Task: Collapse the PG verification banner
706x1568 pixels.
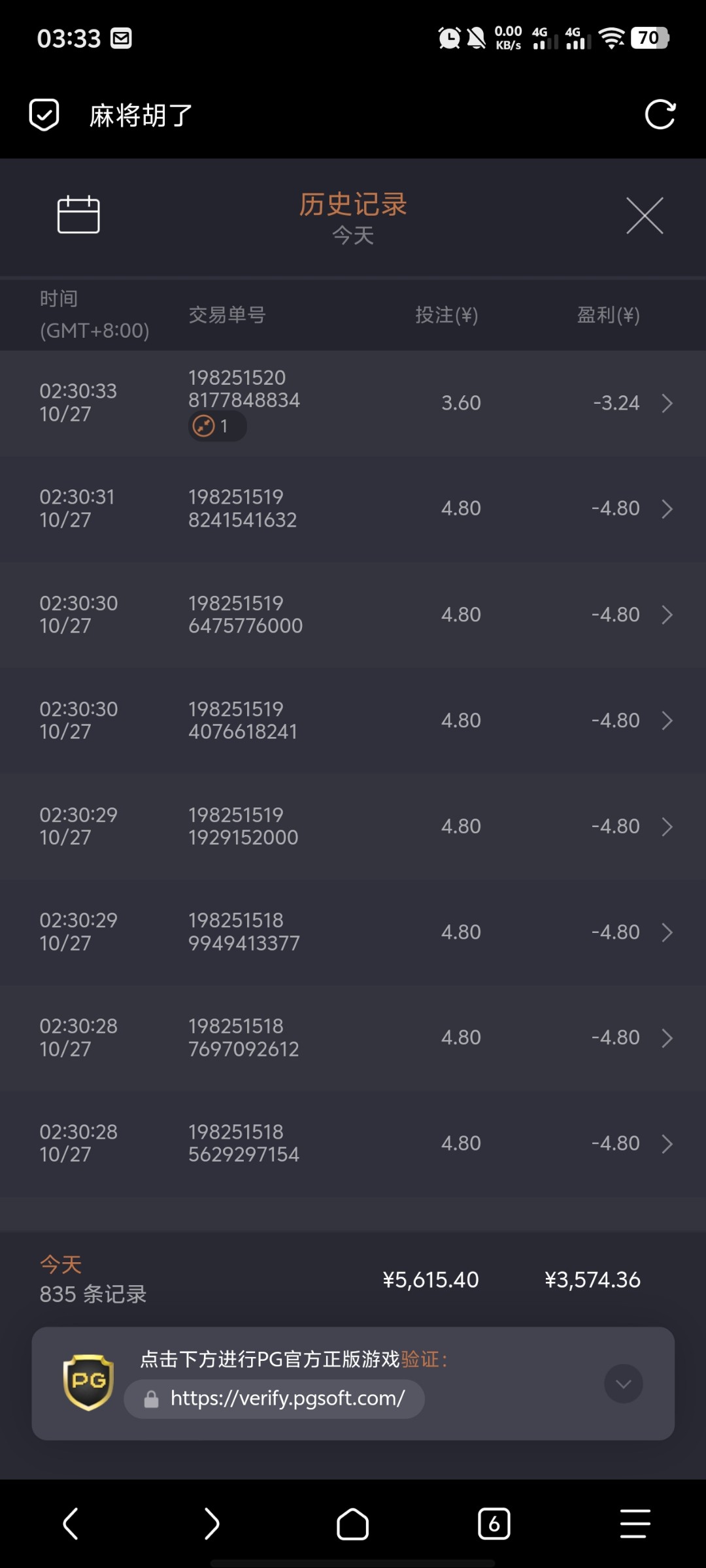Action: point(623,1383)
